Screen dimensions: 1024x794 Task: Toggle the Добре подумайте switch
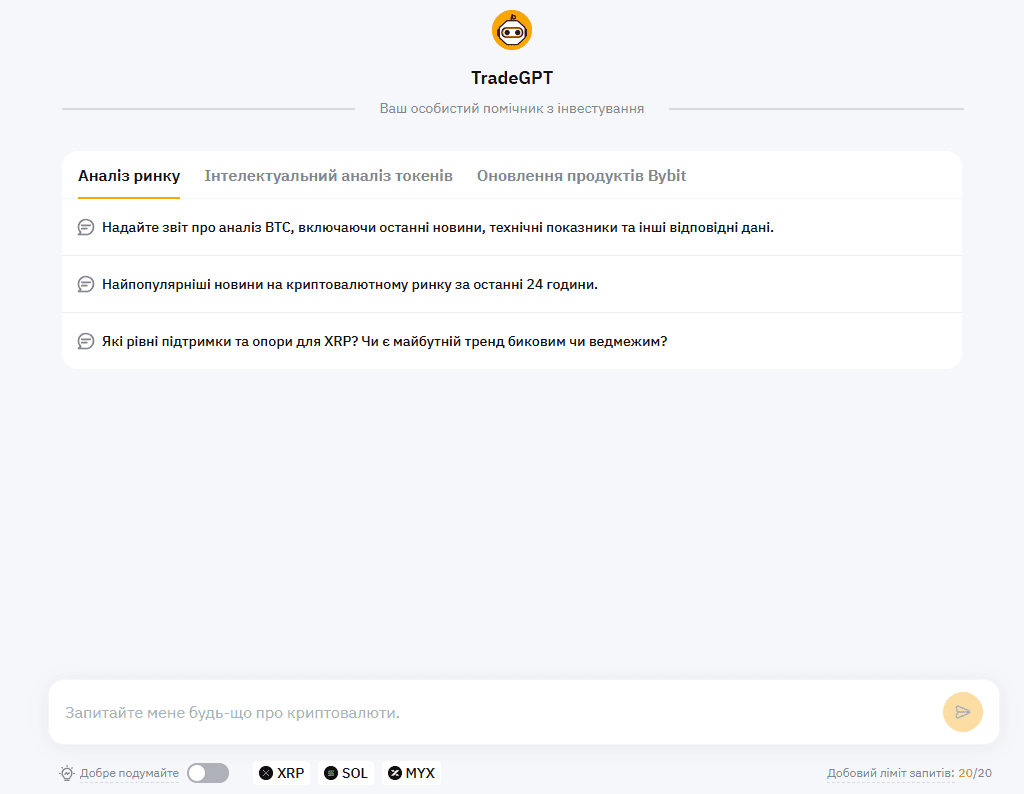pos(208,773)
